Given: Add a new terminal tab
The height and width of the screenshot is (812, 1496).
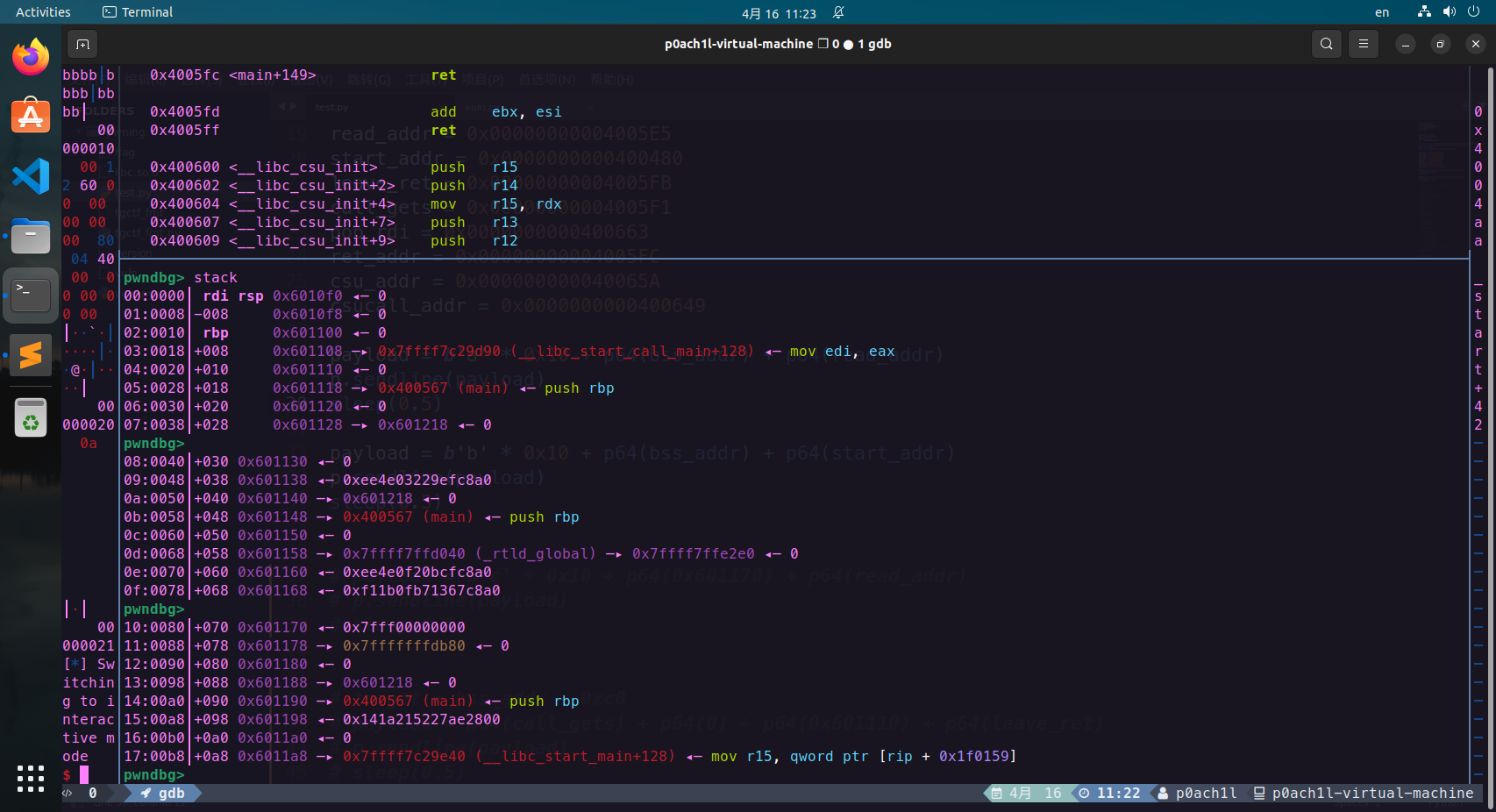Looking at the screenshot, I should coord(82,44).
